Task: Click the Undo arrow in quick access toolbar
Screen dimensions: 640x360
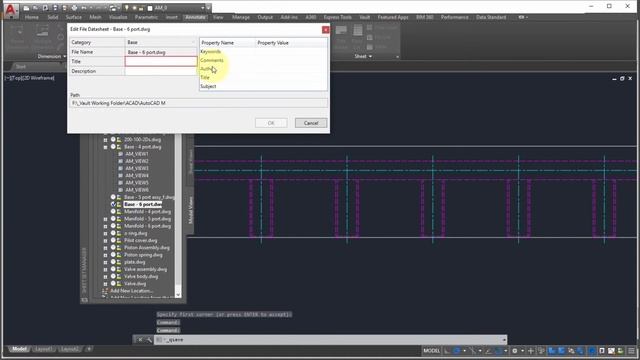Action: 84,8
